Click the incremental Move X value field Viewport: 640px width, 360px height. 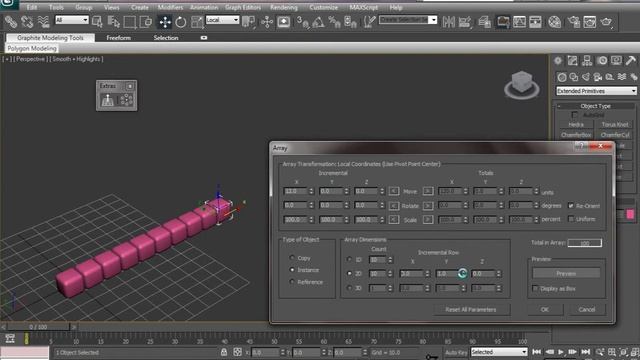click(x=296, y=191)
